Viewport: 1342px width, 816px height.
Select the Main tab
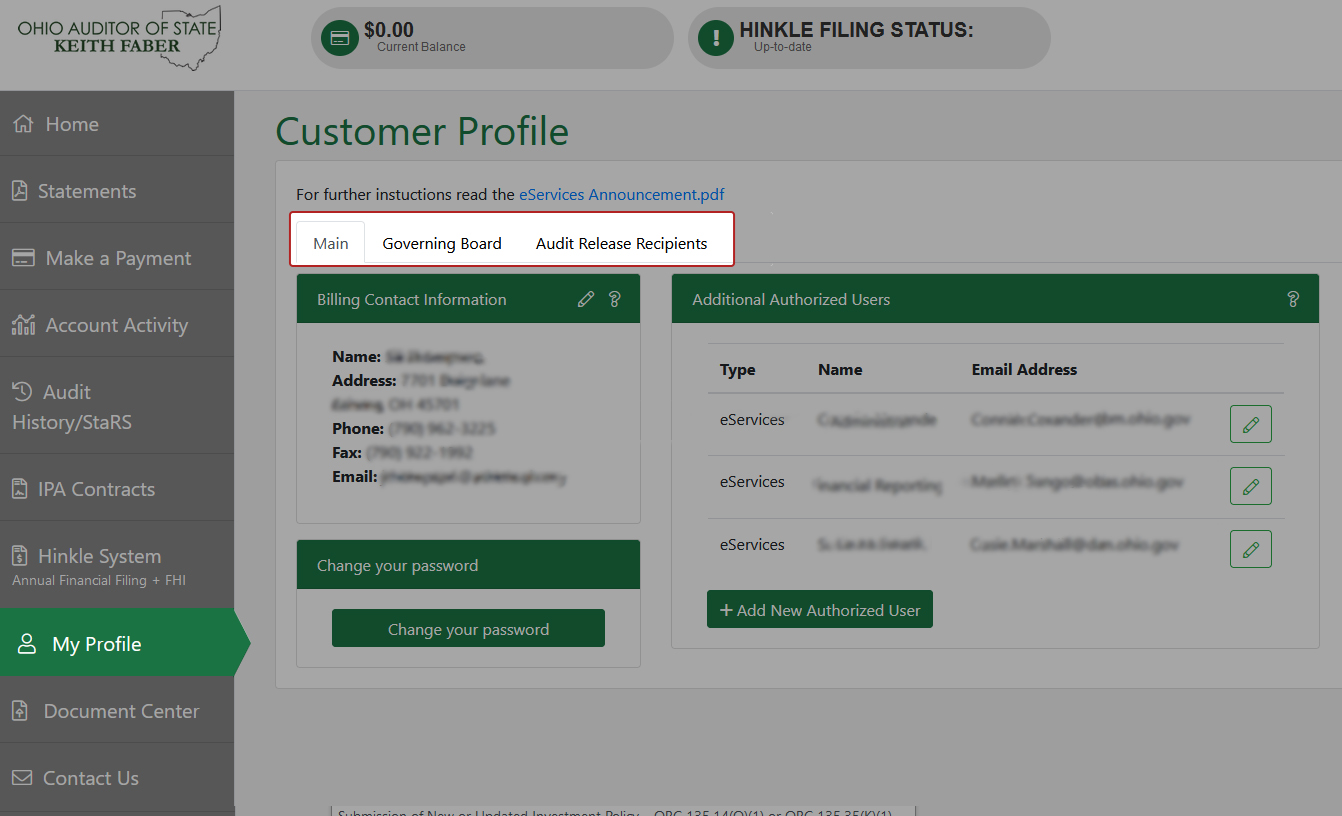click(x=331, y=244)
